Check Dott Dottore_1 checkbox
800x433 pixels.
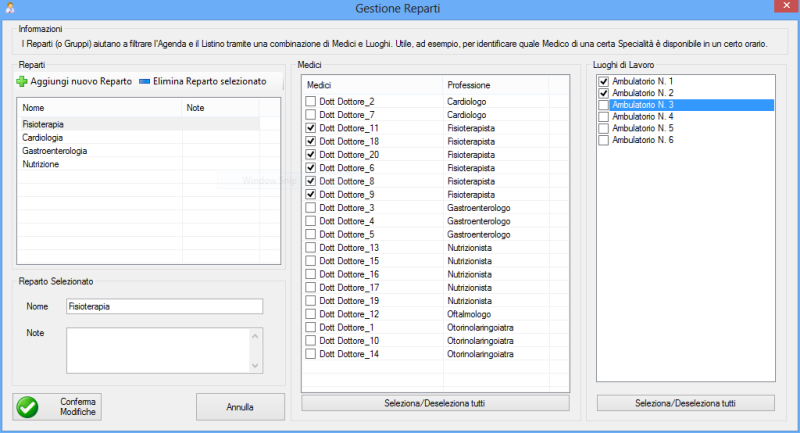pyautogui.click(x=311, y=327)
